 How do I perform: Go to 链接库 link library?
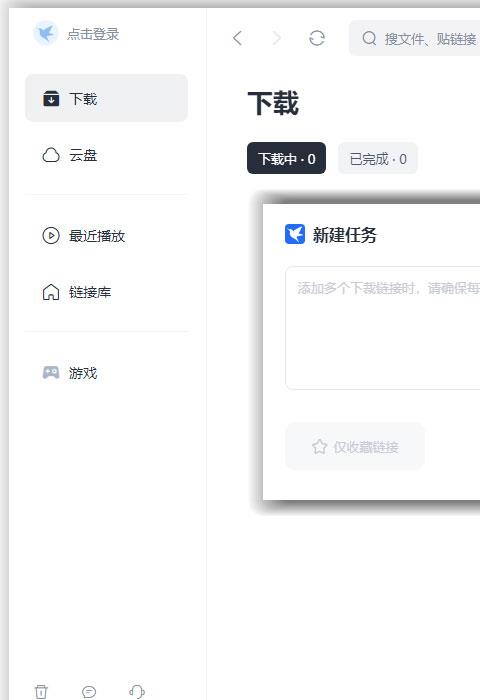point(106,292)
